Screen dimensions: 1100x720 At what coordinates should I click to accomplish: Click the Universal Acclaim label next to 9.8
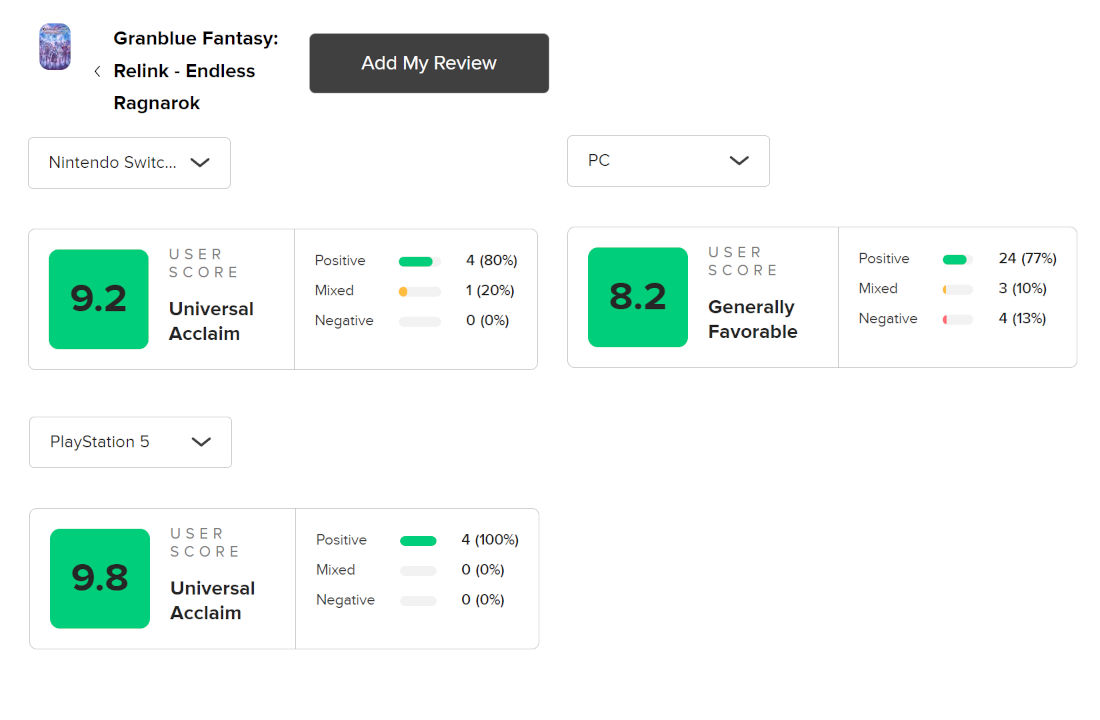point(213,601)
